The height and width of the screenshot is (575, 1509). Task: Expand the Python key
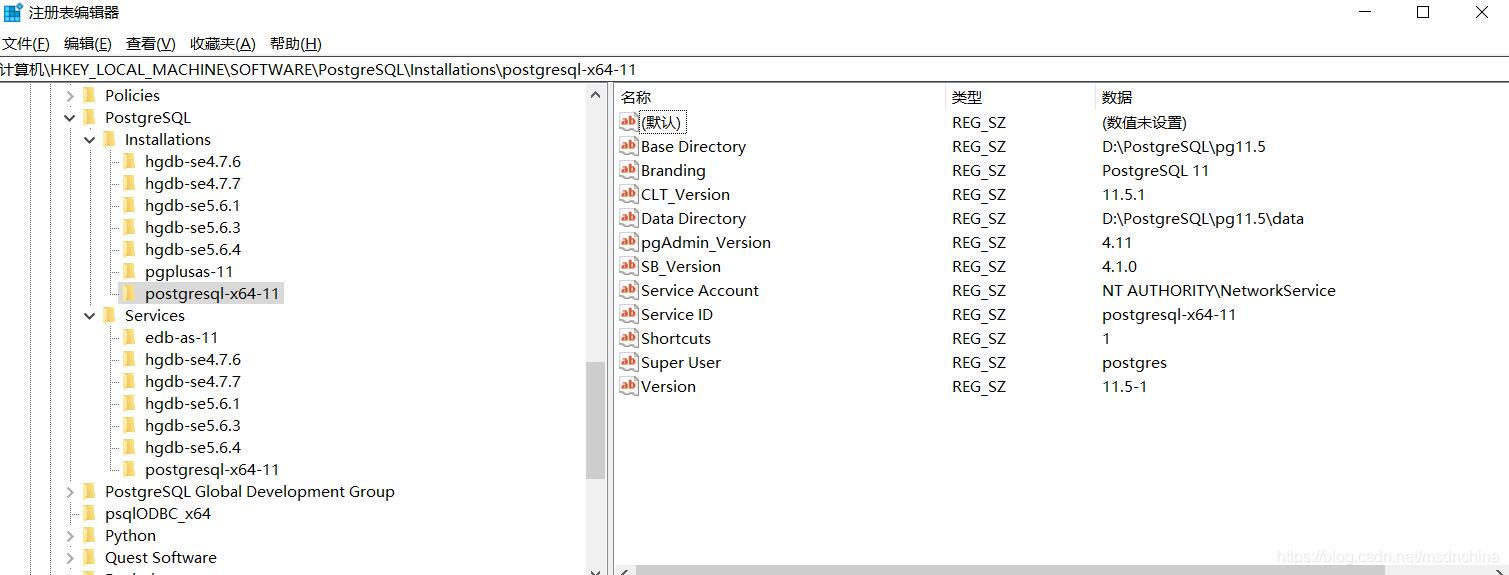pos(70,536)
